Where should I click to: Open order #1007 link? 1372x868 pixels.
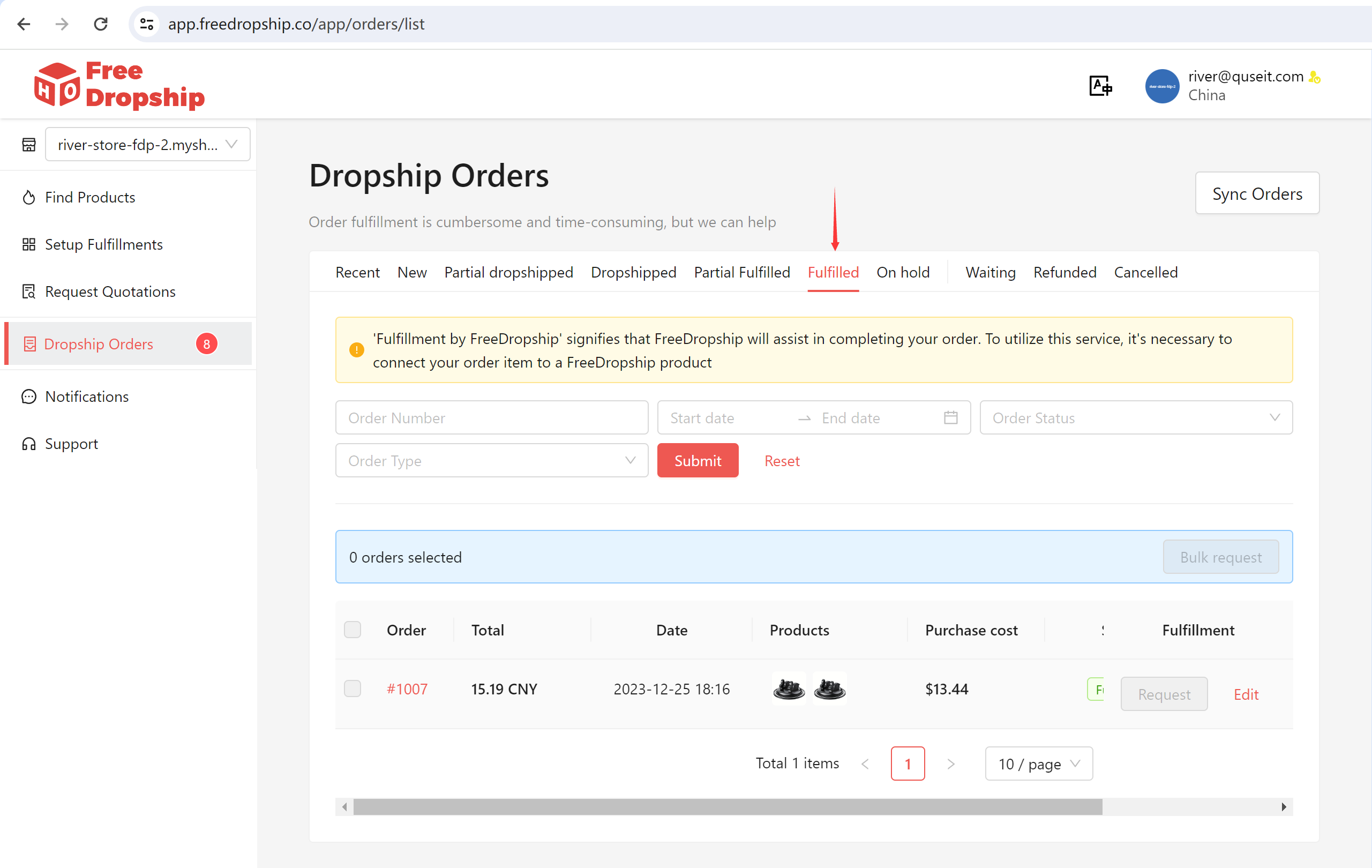(x=407, y=689)
